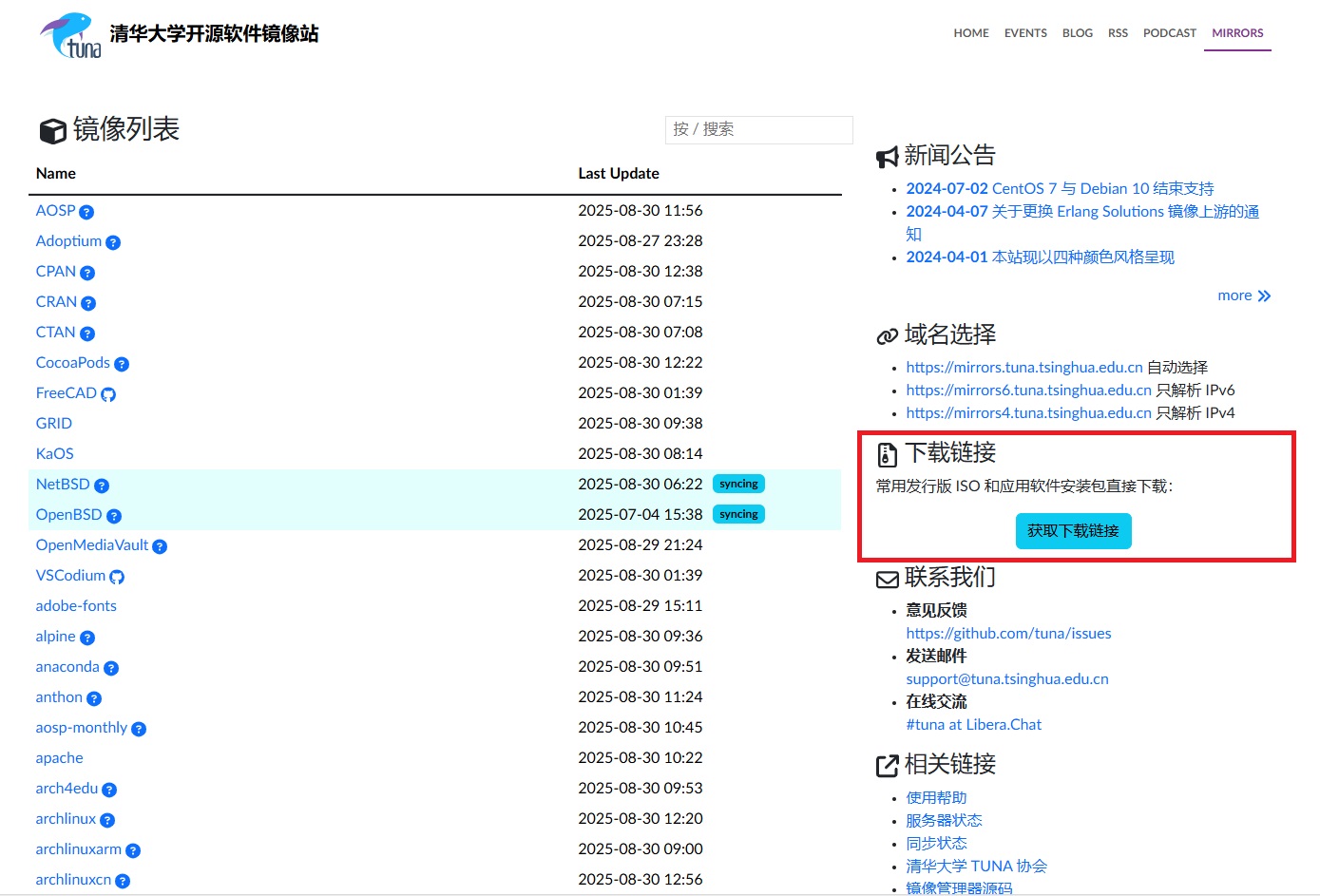Click the mirrors4 IPv4 domain link
This screenshot has width=1320, height=896.
(1028, 413)
